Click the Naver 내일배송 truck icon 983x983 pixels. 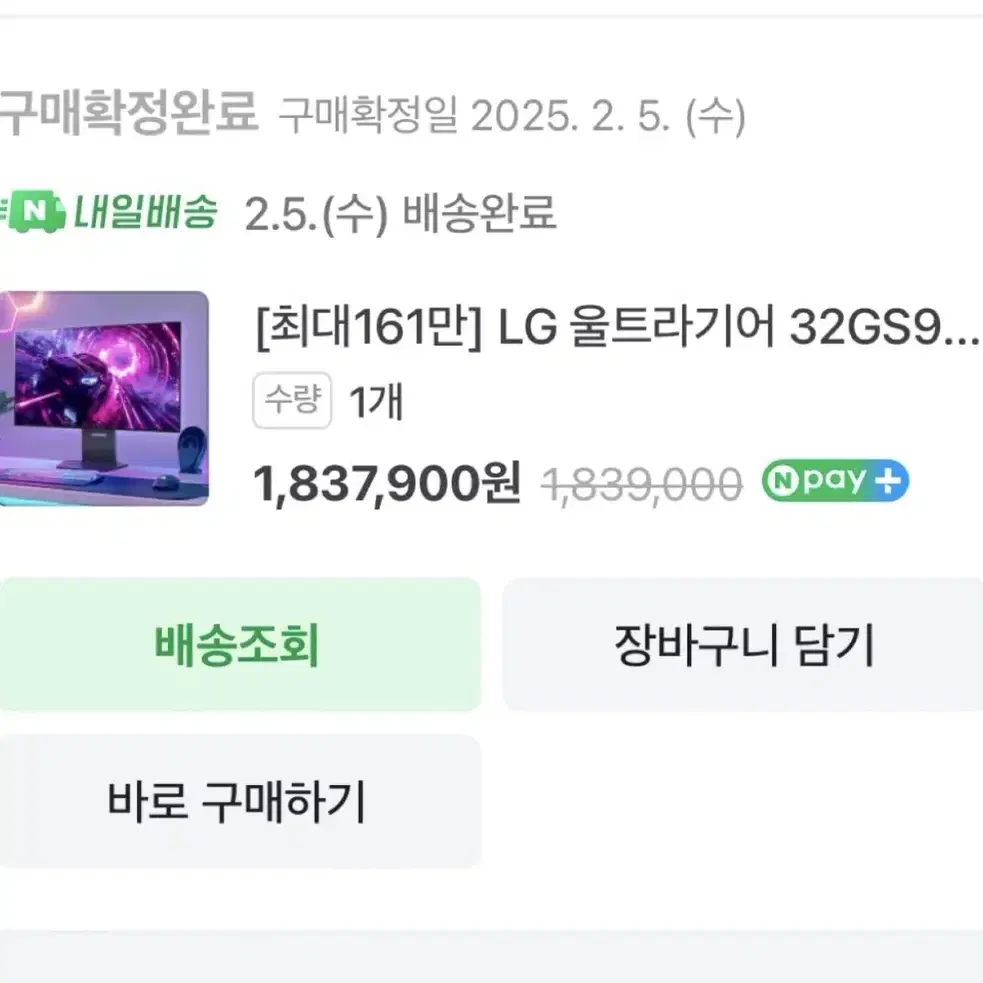(x=32, y=212)
